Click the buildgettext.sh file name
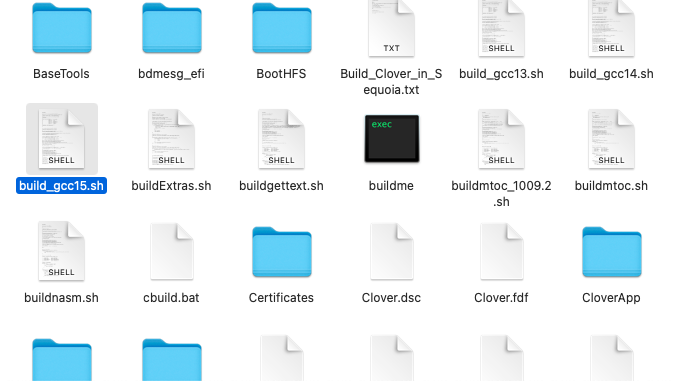 click(x=282, y=186)
